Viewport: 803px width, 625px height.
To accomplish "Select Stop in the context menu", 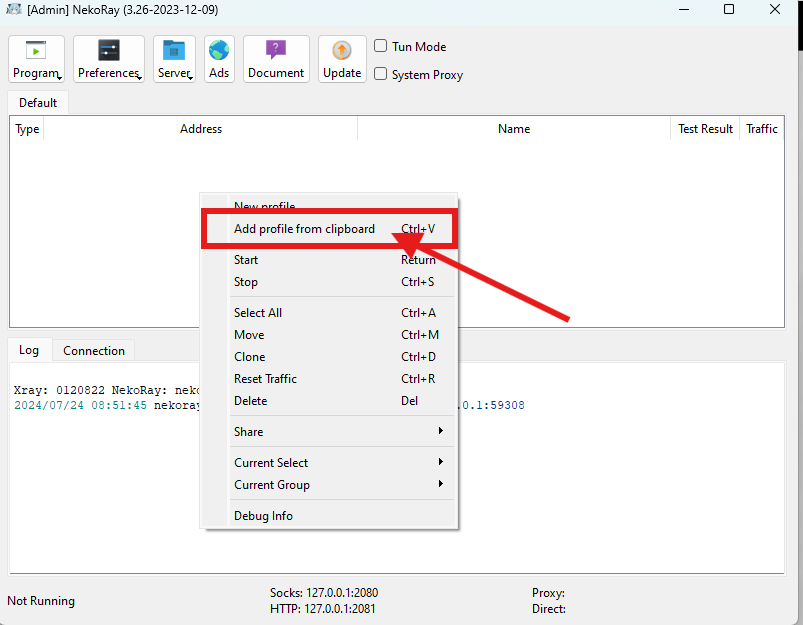I will click(x=328, y=282).
